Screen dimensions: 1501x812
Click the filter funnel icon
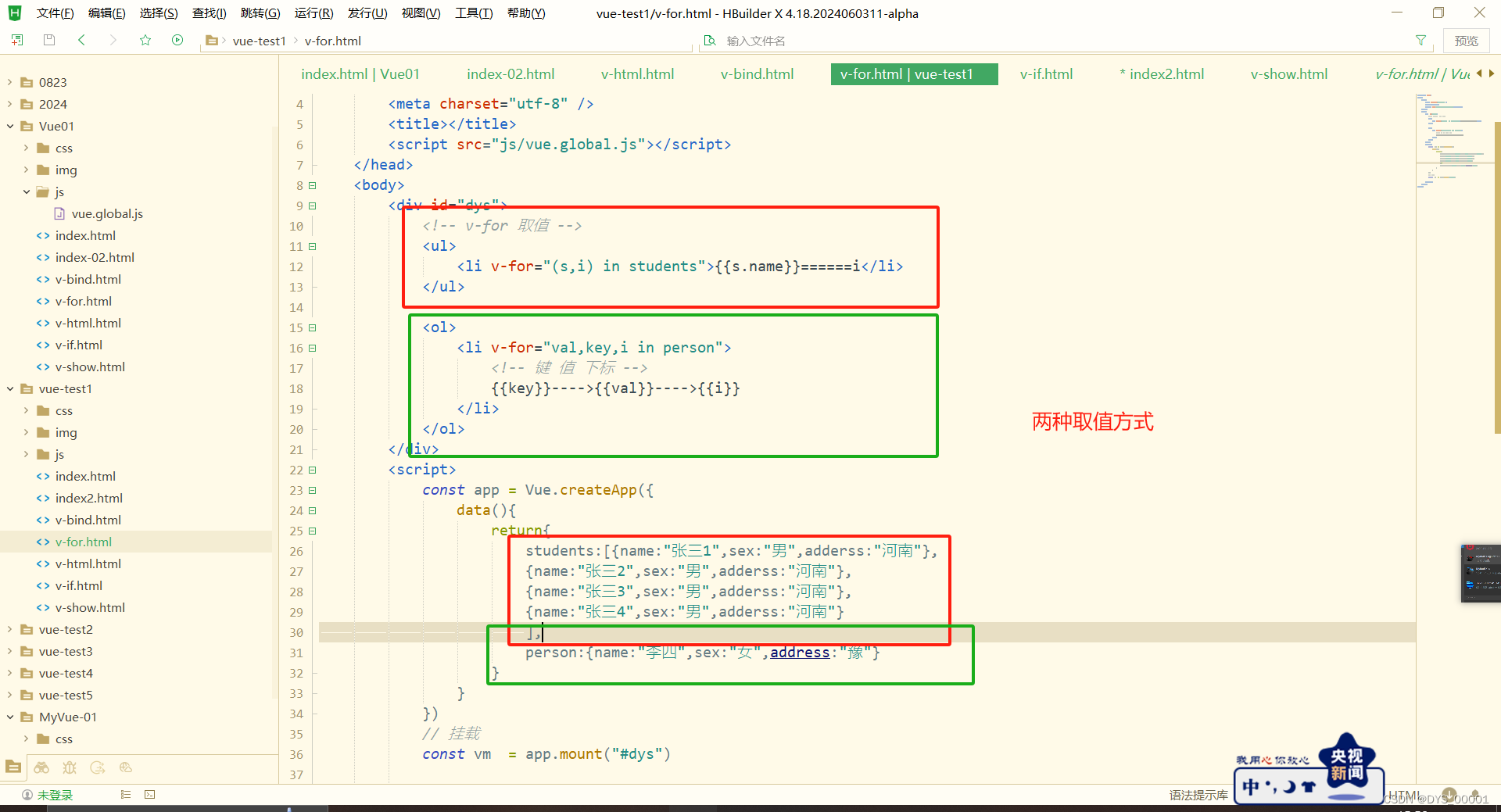[1420, 40]
